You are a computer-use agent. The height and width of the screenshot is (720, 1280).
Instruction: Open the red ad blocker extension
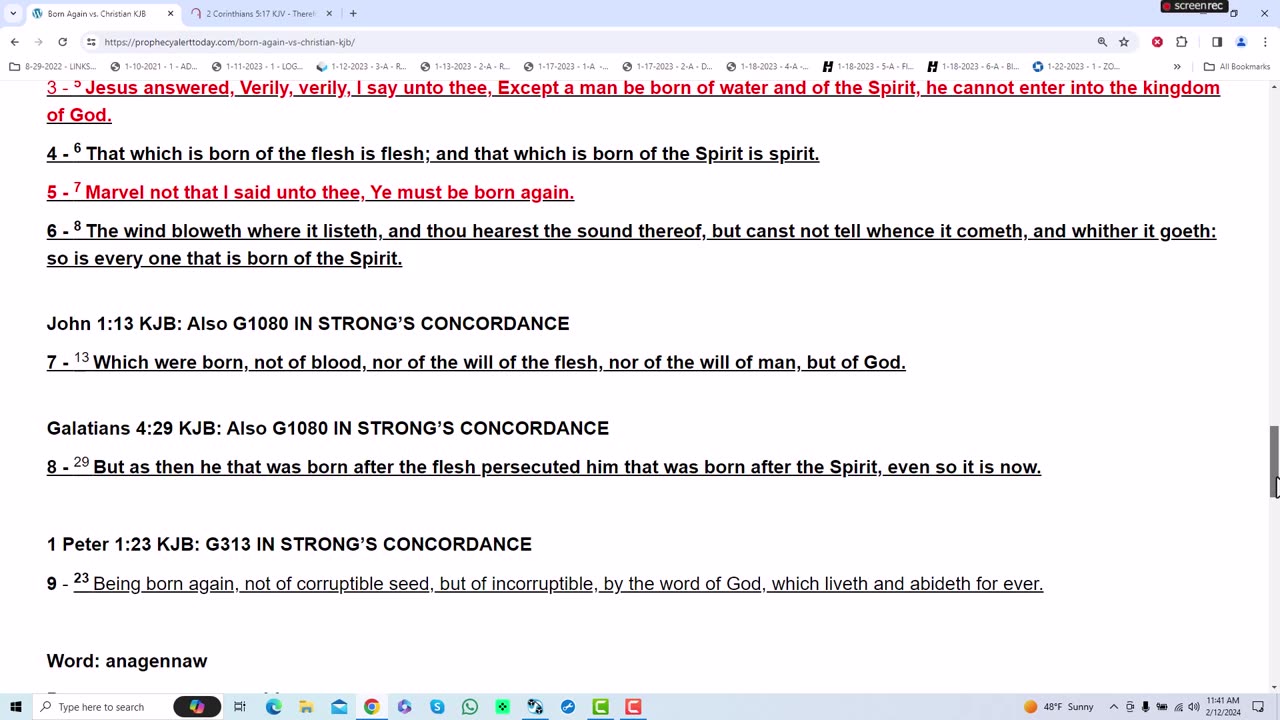tap(1157, 42)
